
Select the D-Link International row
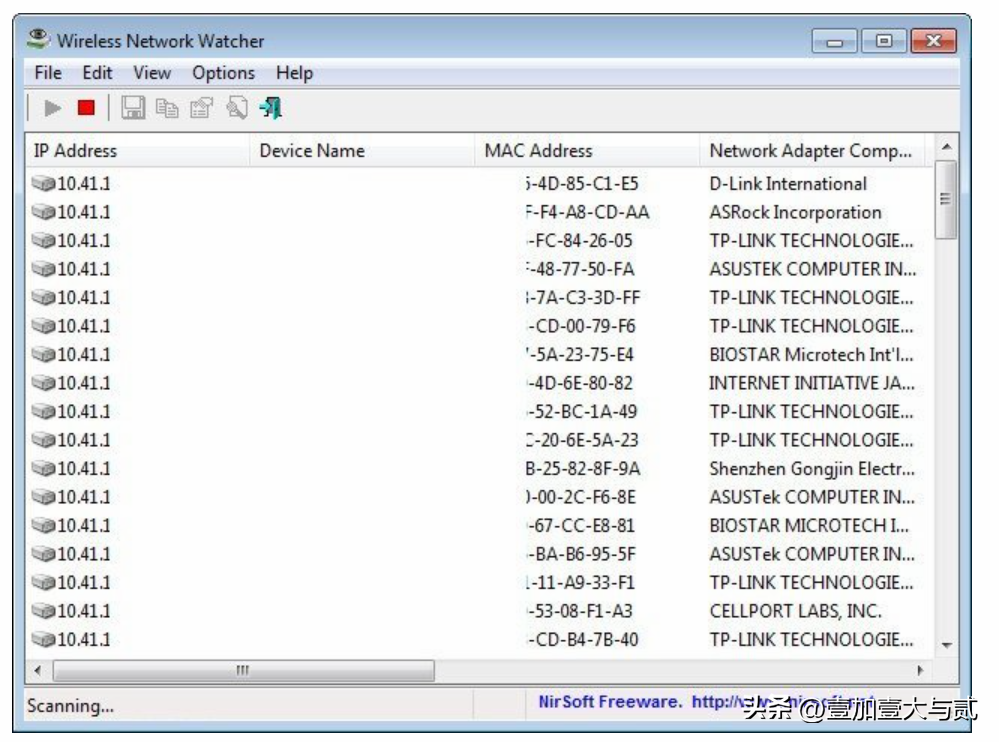477,183
